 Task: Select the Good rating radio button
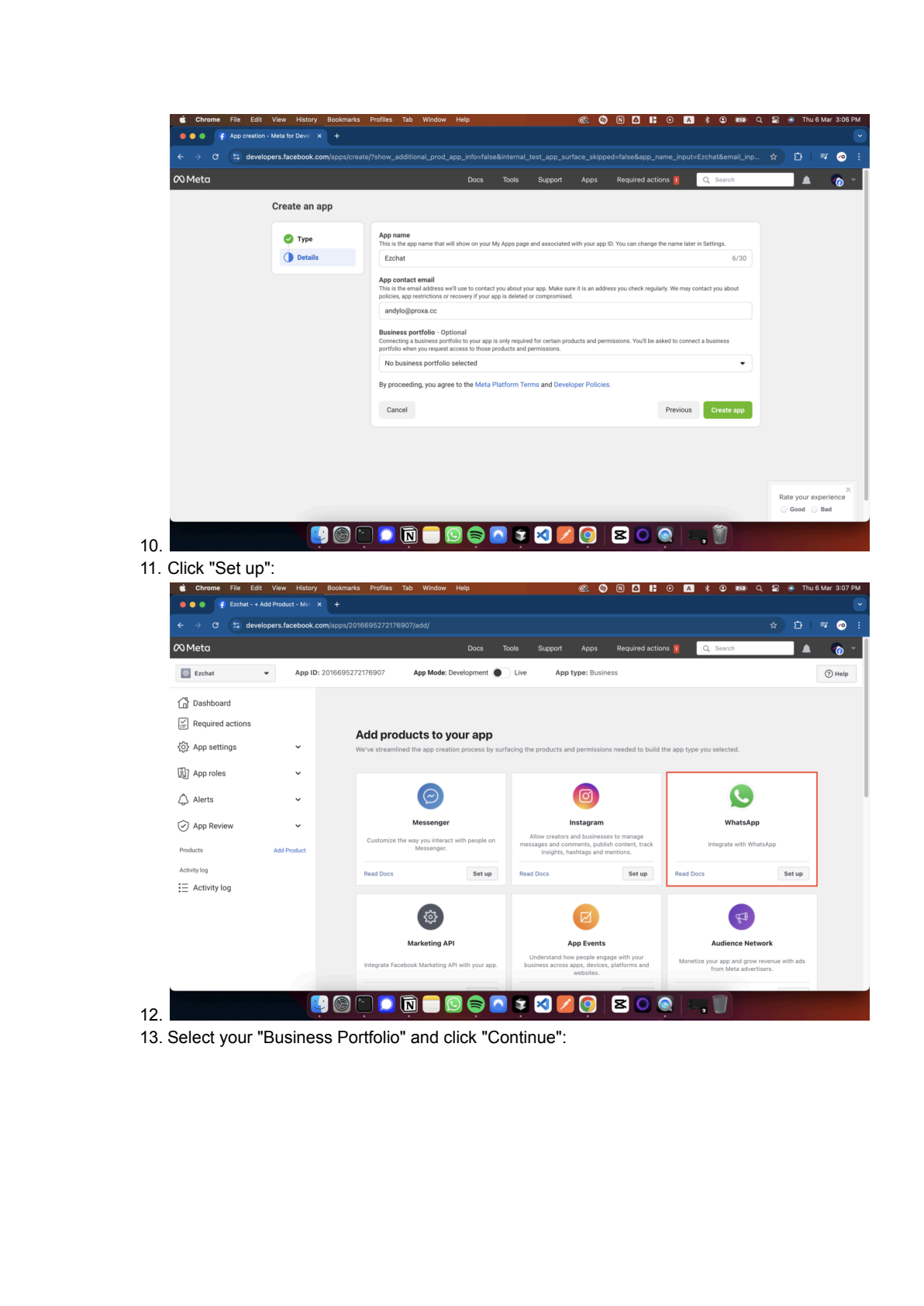coord(784,510)
